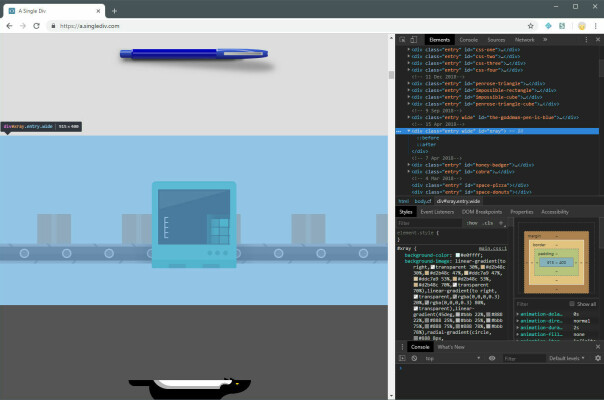604x400 pixels.
Task: Toggle the :hov element state panel
Action: (x=472, y=223)
